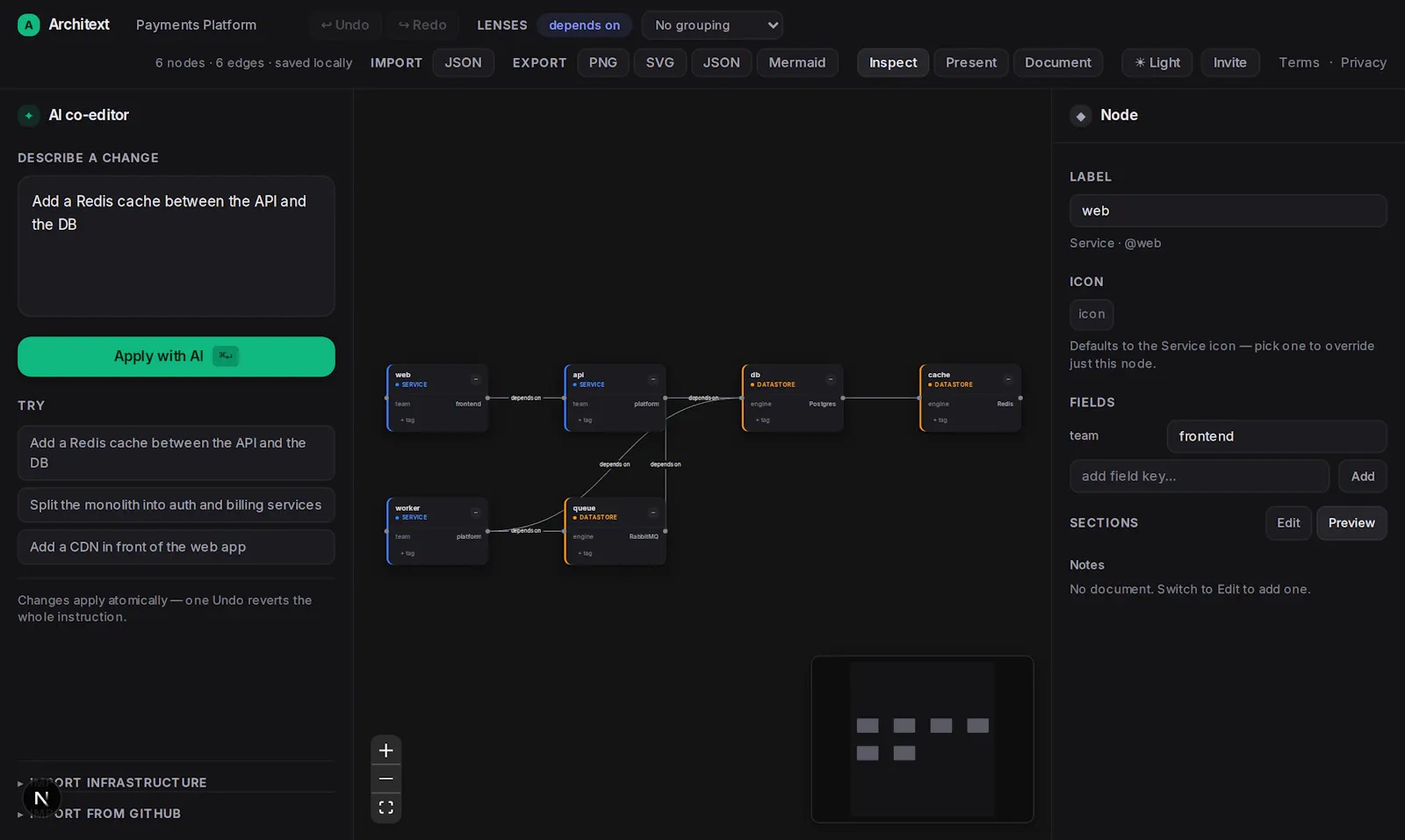Switch to Light theme
The image size is (1405, 840).
tap(1157, 62)
